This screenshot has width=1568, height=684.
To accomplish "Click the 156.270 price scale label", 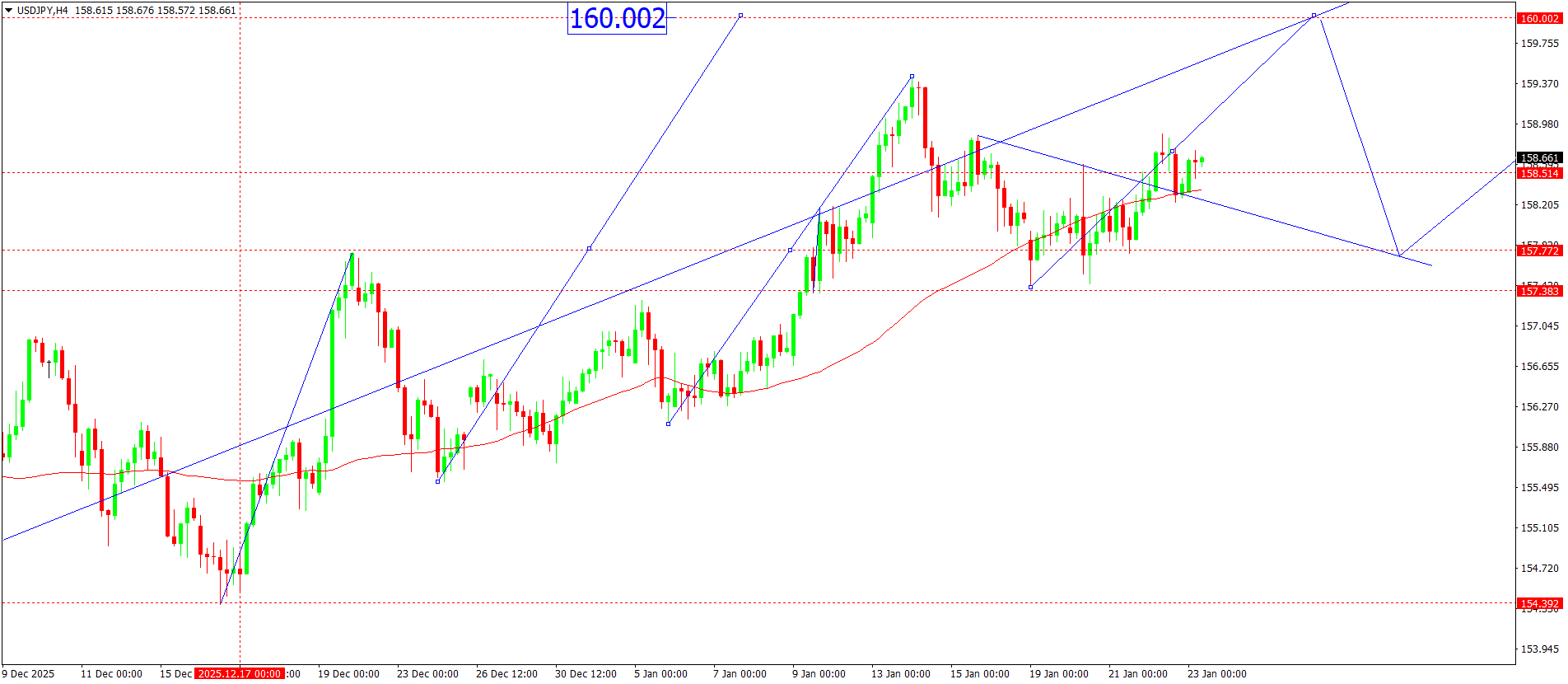I will (x=1538, y=406).
